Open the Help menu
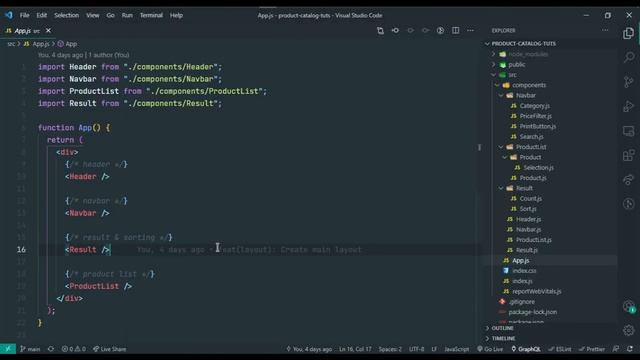 click(x=176, y=15)
